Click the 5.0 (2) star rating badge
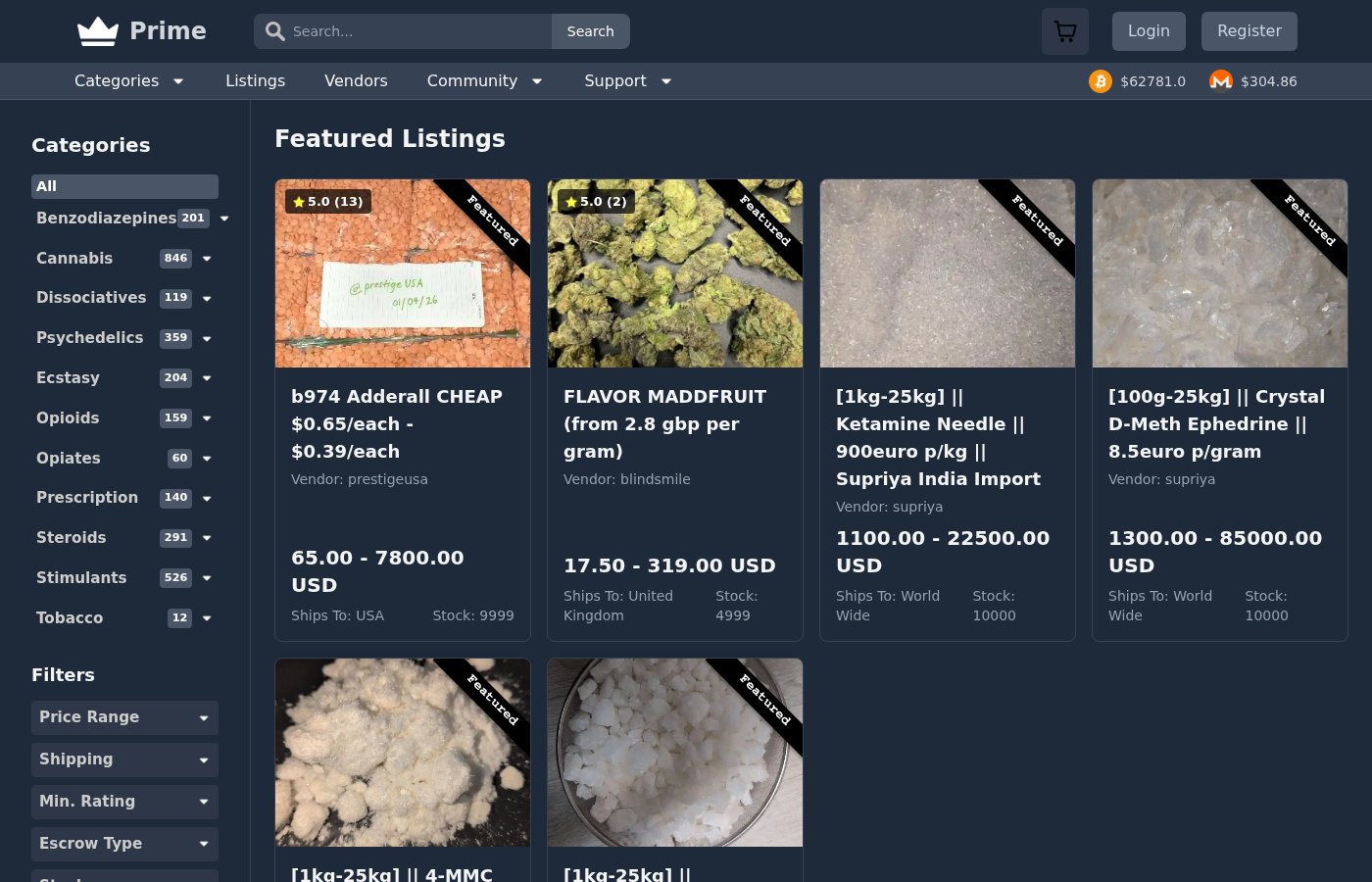This screenshot has height=882, width=1372. tap(597, 202)
